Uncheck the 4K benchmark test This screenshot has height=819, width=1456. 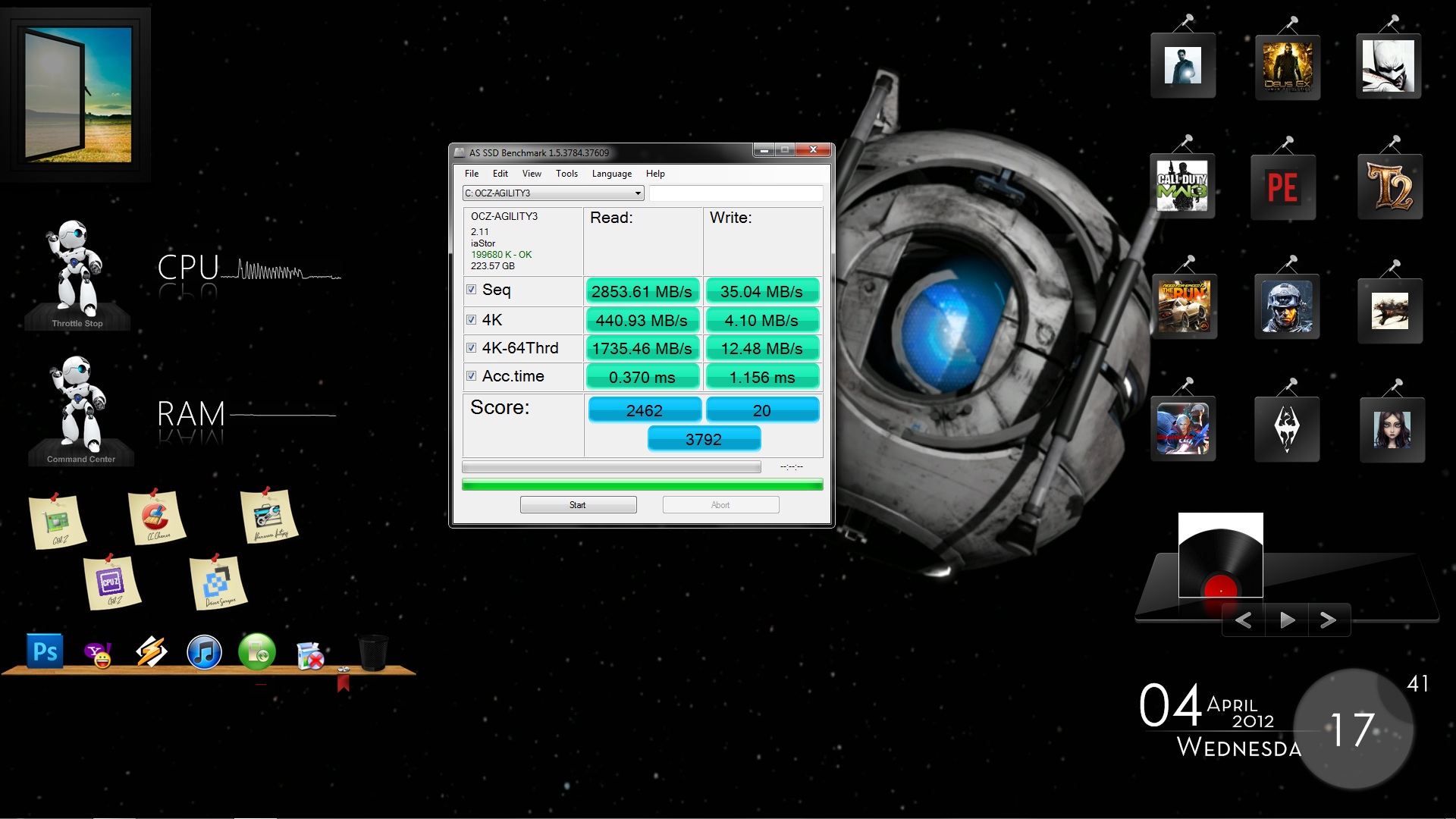pyautogui.click(x=471, y=319)
